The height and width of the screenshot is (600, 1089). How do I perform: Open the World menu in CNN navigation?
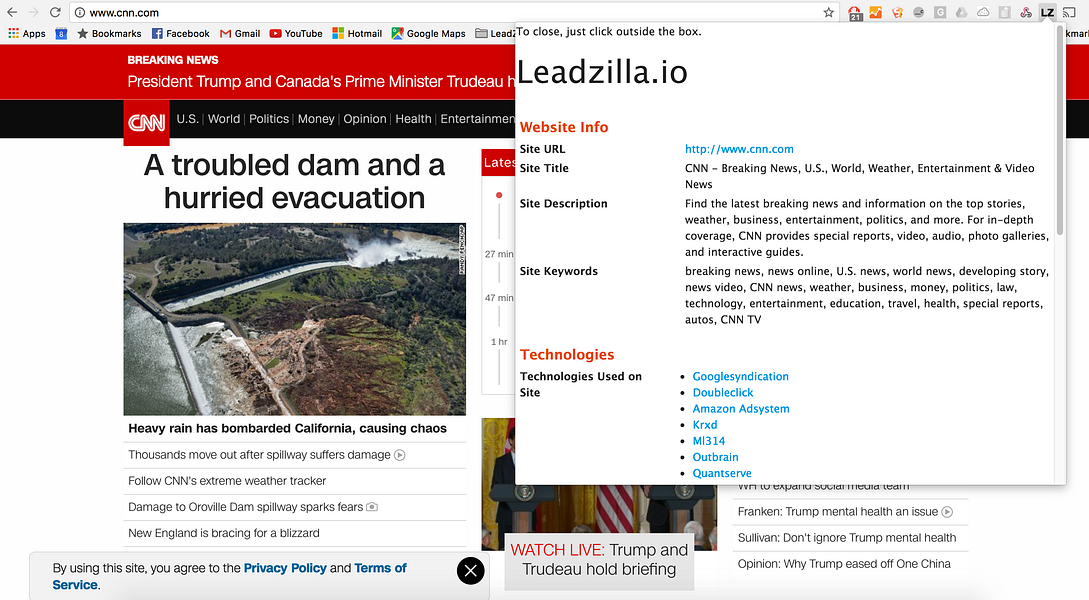click(224, 118)
